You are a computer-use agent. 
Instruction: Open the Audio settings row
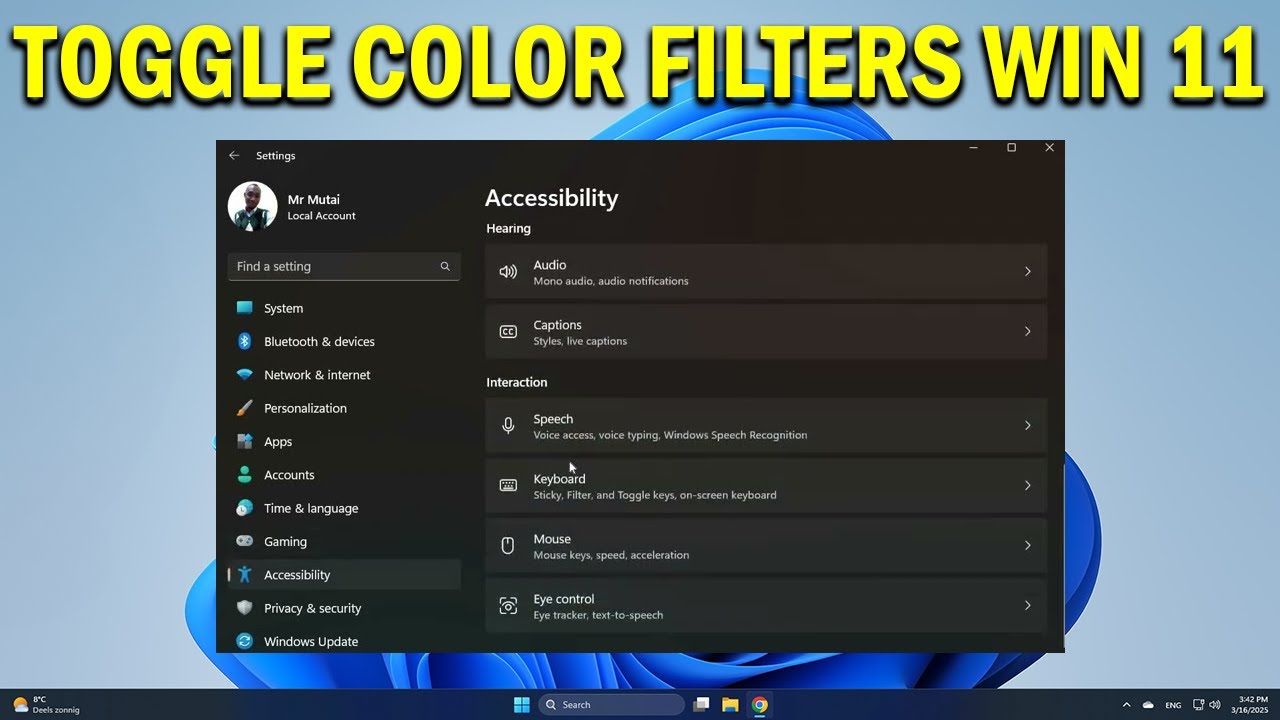(x=766, y=271)
